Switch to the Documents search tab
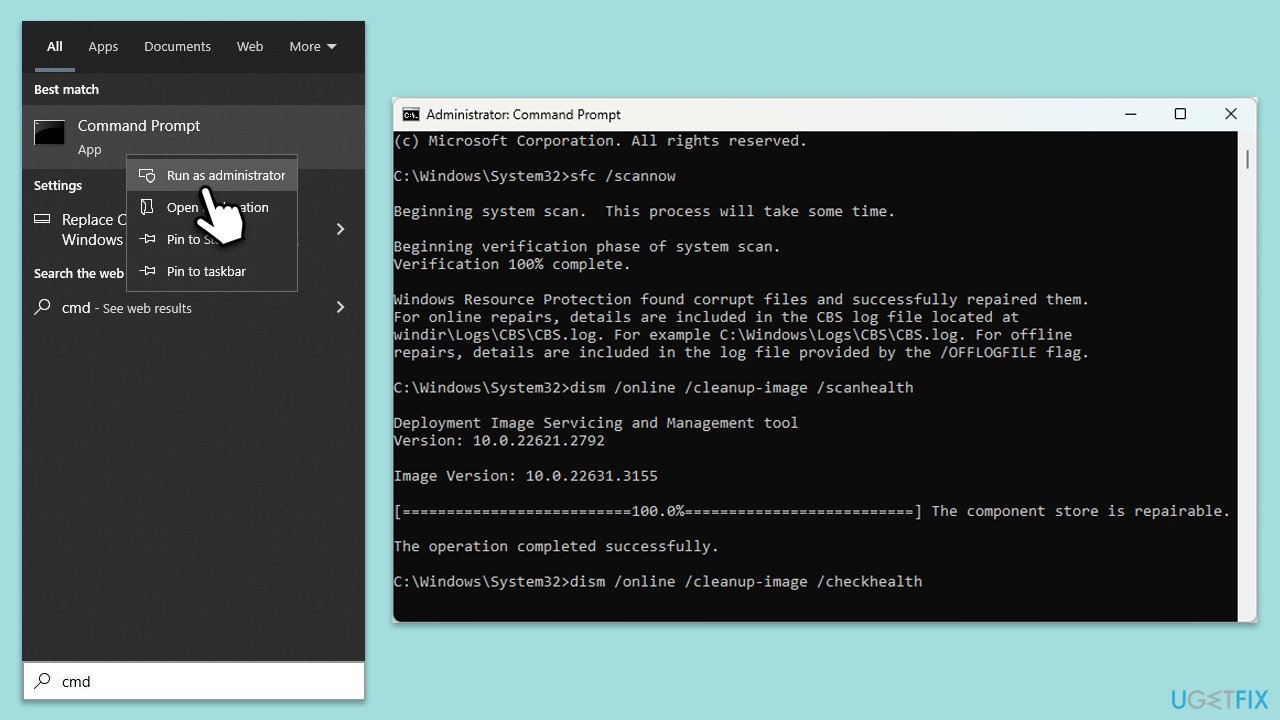 [177, 47]
